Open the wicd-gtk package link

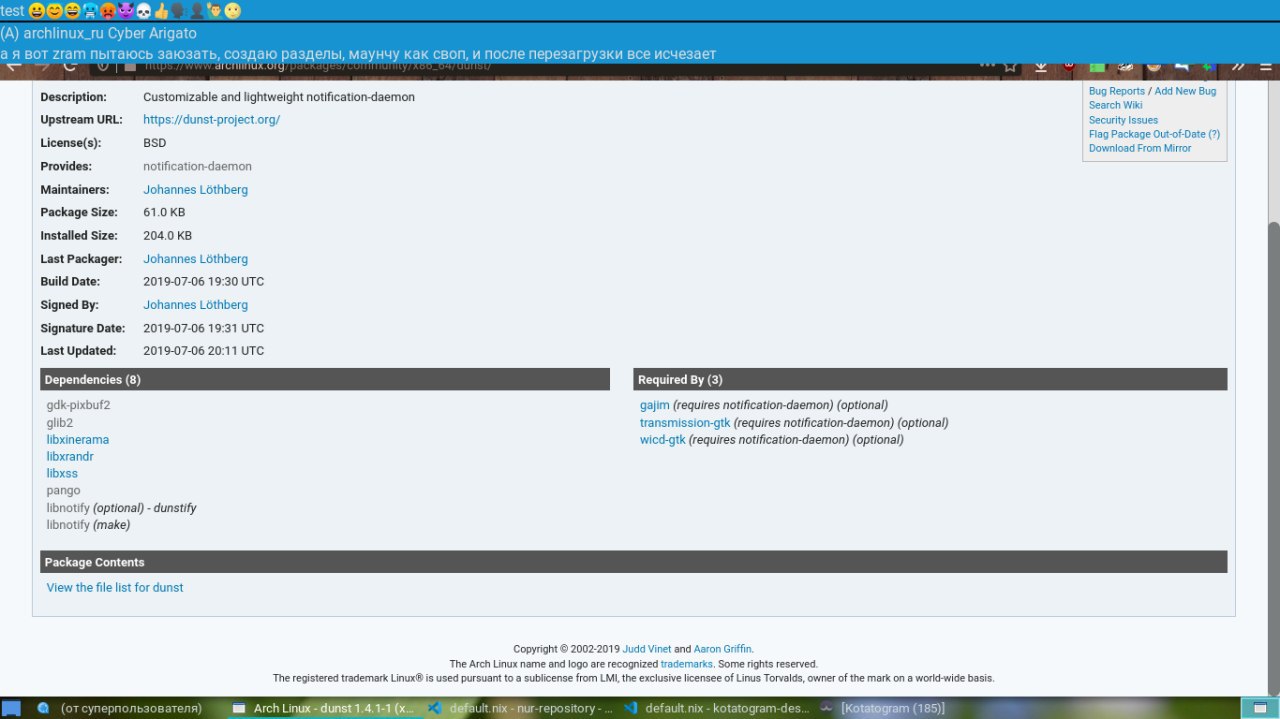point(663,440)
